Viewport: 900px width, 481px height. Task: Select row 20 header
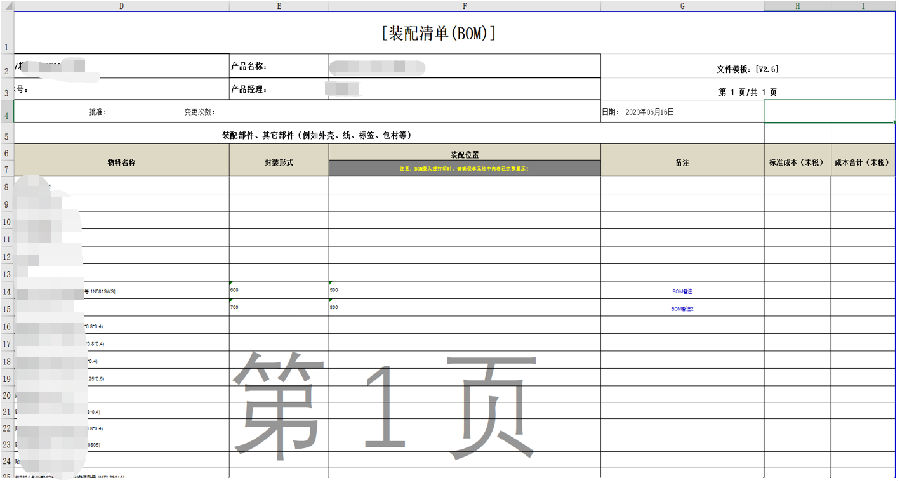coord(6,396)
